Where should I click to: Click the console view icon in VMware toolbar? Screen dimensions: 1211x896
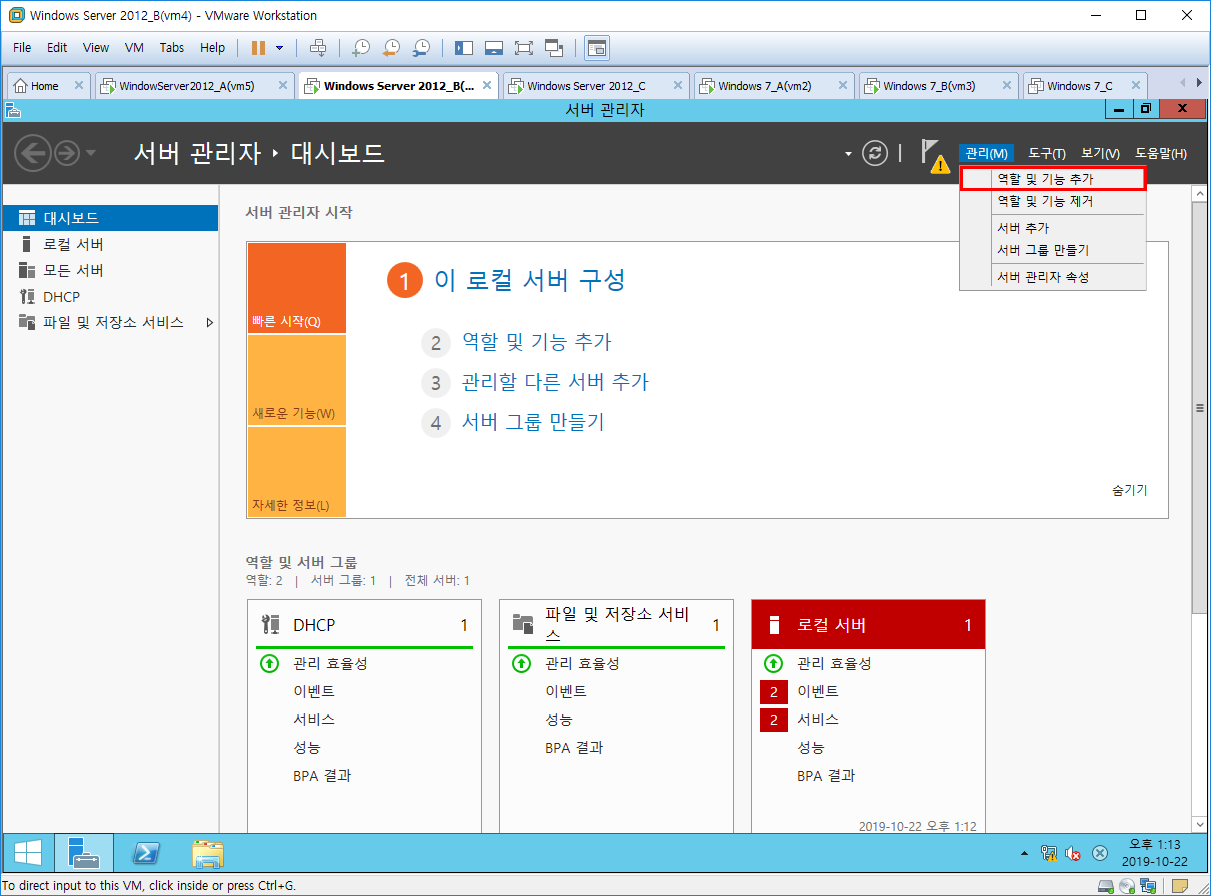click(x=597, y=47)
